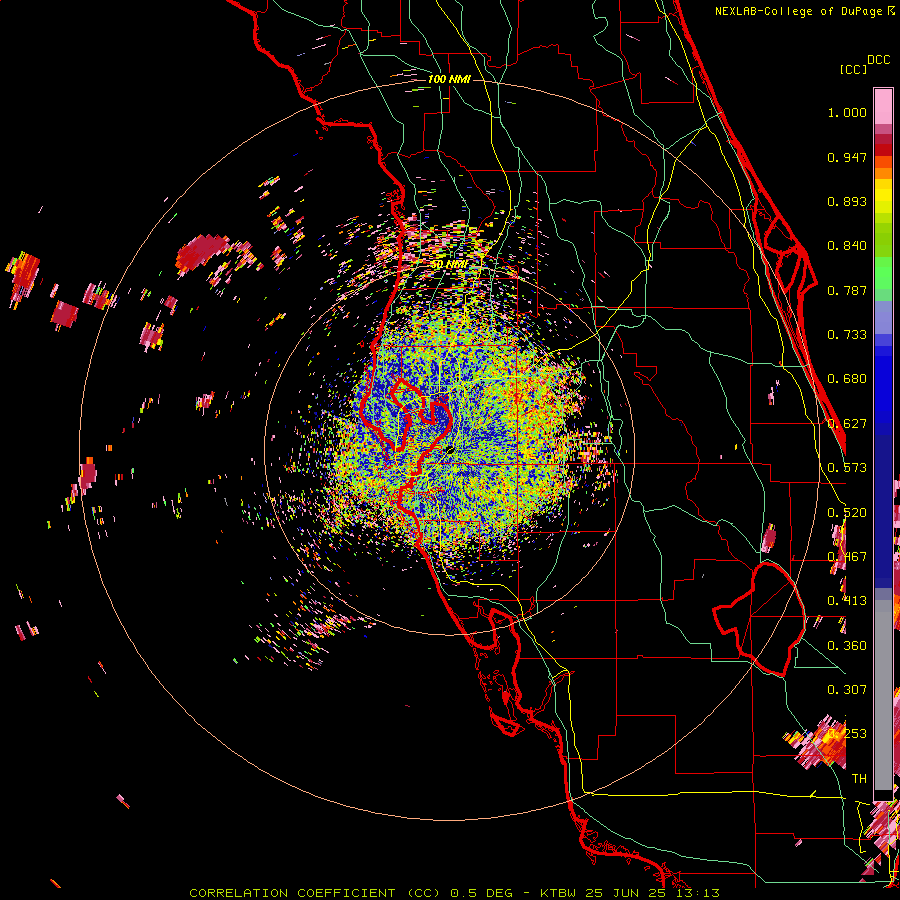This screenshot has height=900, width=900.
Task: Select the 0.893 scale value
Action: coord(847,201)
